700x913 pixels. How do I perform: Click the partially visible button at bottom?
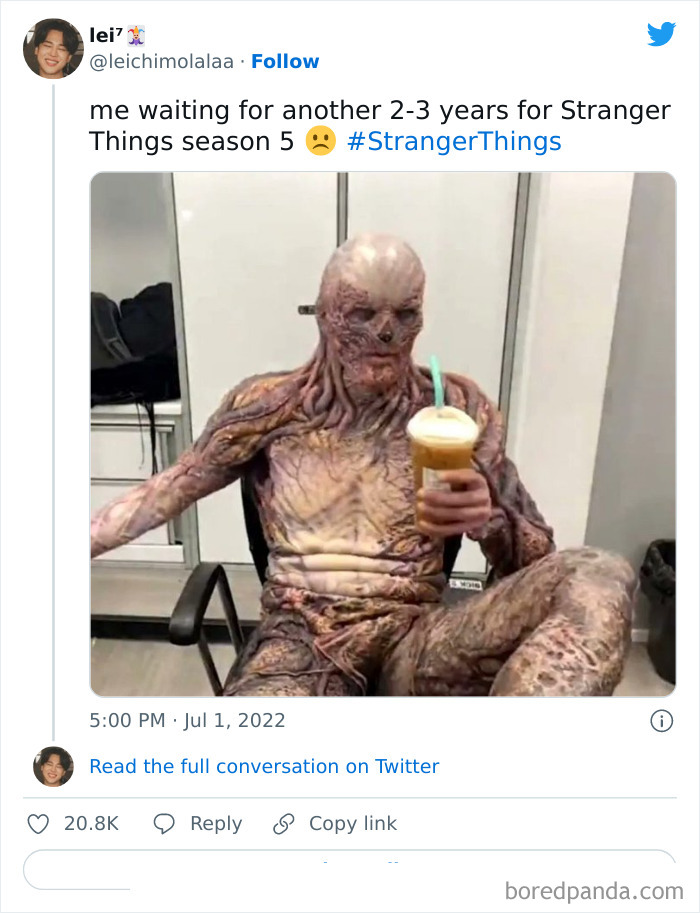(350, 868)
